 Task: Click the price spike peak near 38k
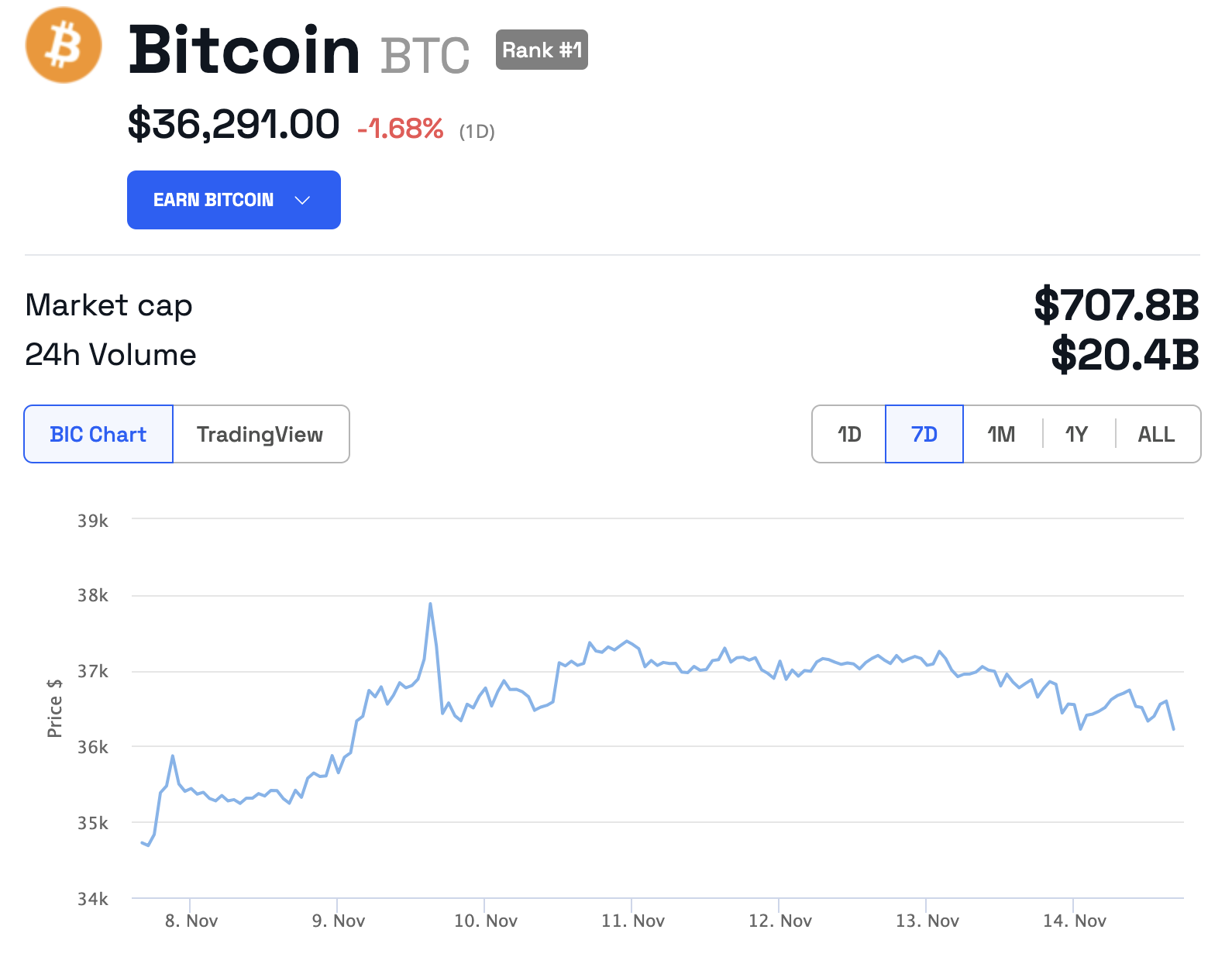[430, 604]
